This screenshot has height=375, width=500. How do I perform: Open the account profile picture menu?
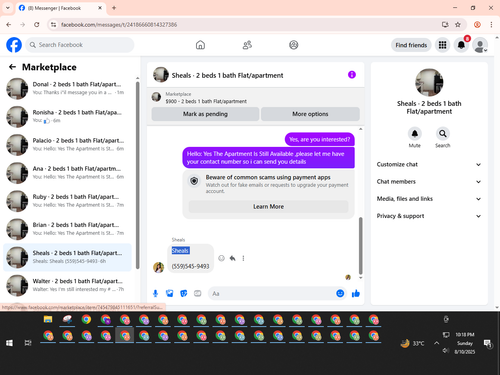pos(480,45)
